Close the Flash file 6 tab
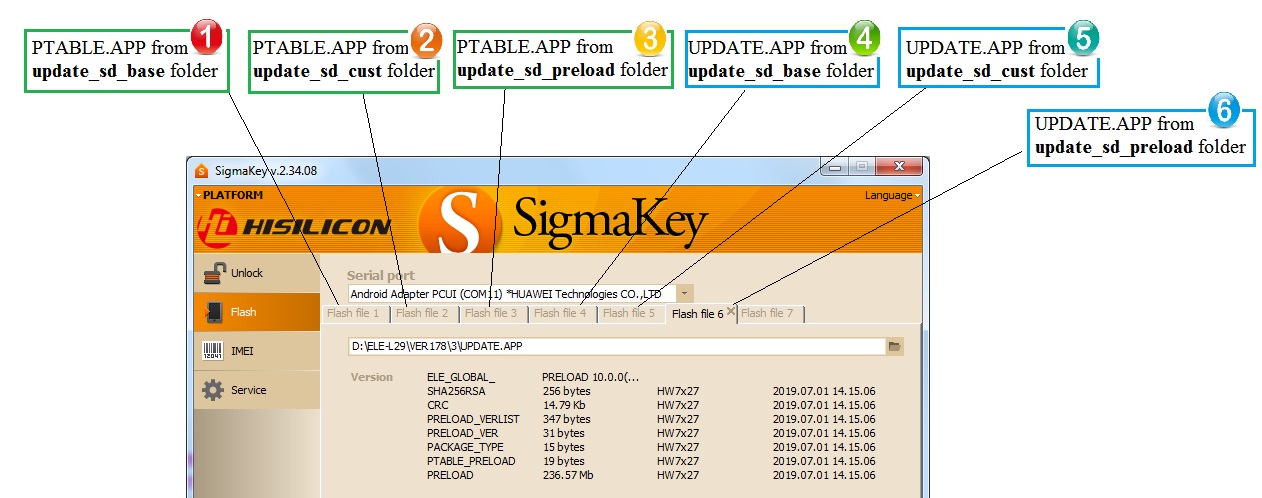This screenshot has height=498, width=1262. click(731, 312)
